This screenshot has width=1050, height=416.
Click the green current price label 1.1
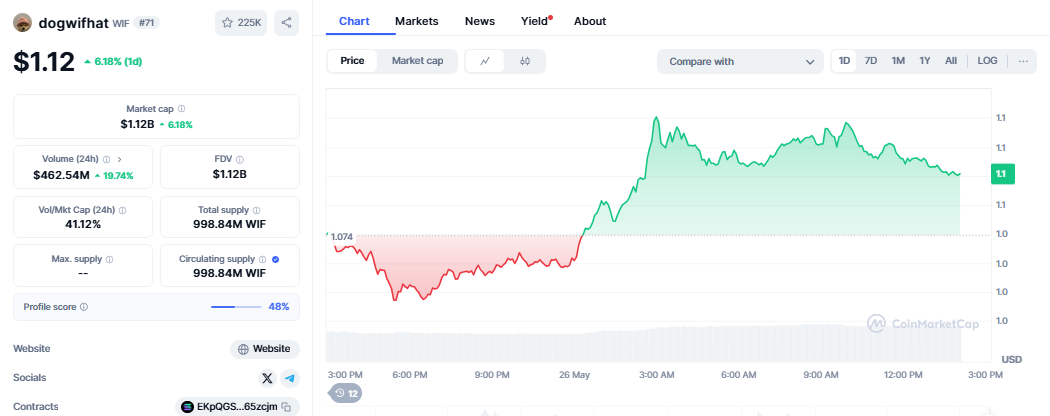pyautogui.click(x=1001, y=174)
